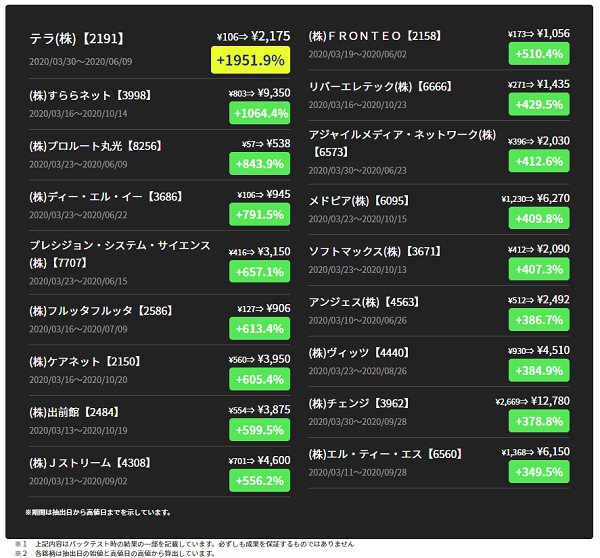Click the +843.9% green badge
This screenshot has width=600, height=558.
point(259,163)
